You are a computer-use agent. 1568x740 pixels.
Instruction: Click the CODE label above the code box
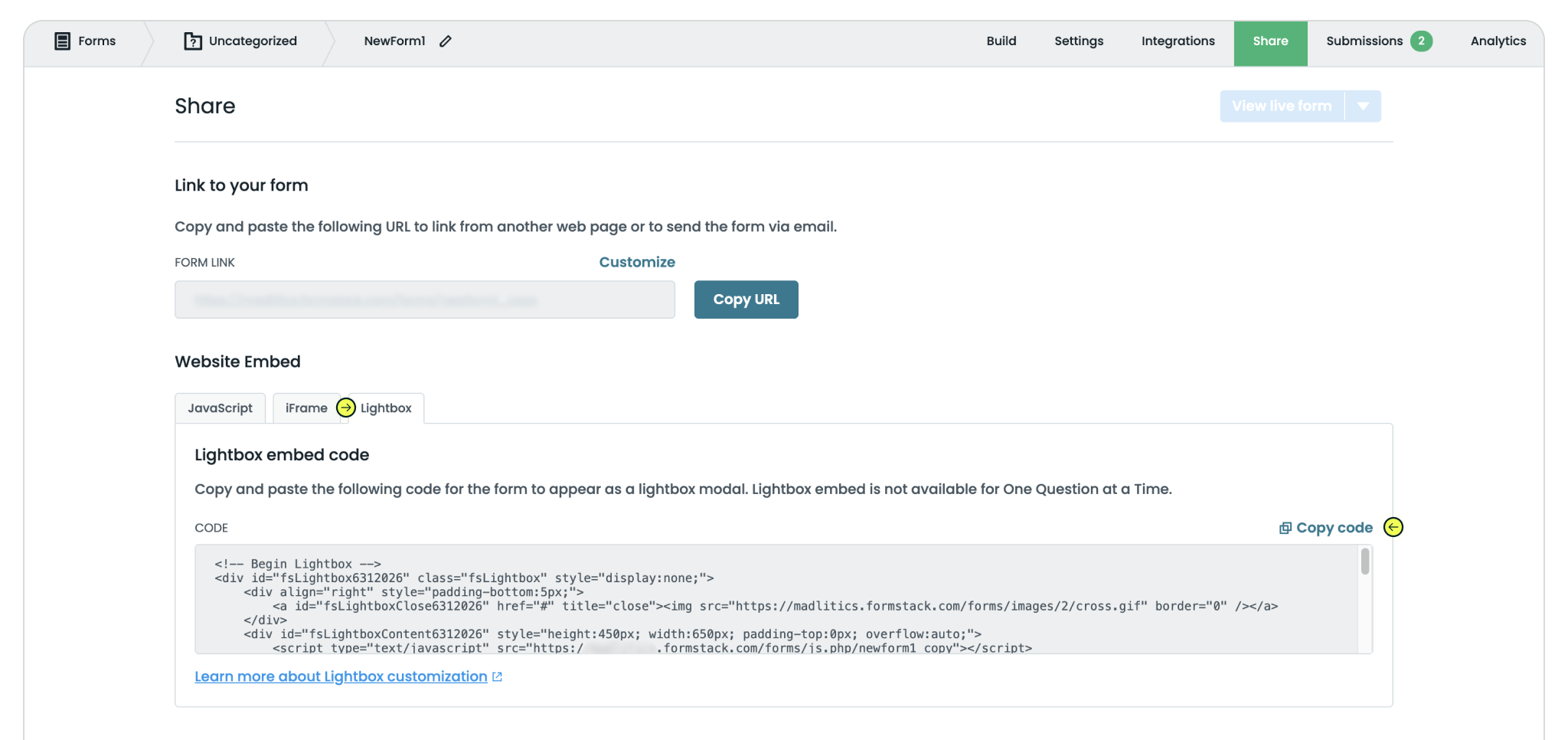pos(211,528)
